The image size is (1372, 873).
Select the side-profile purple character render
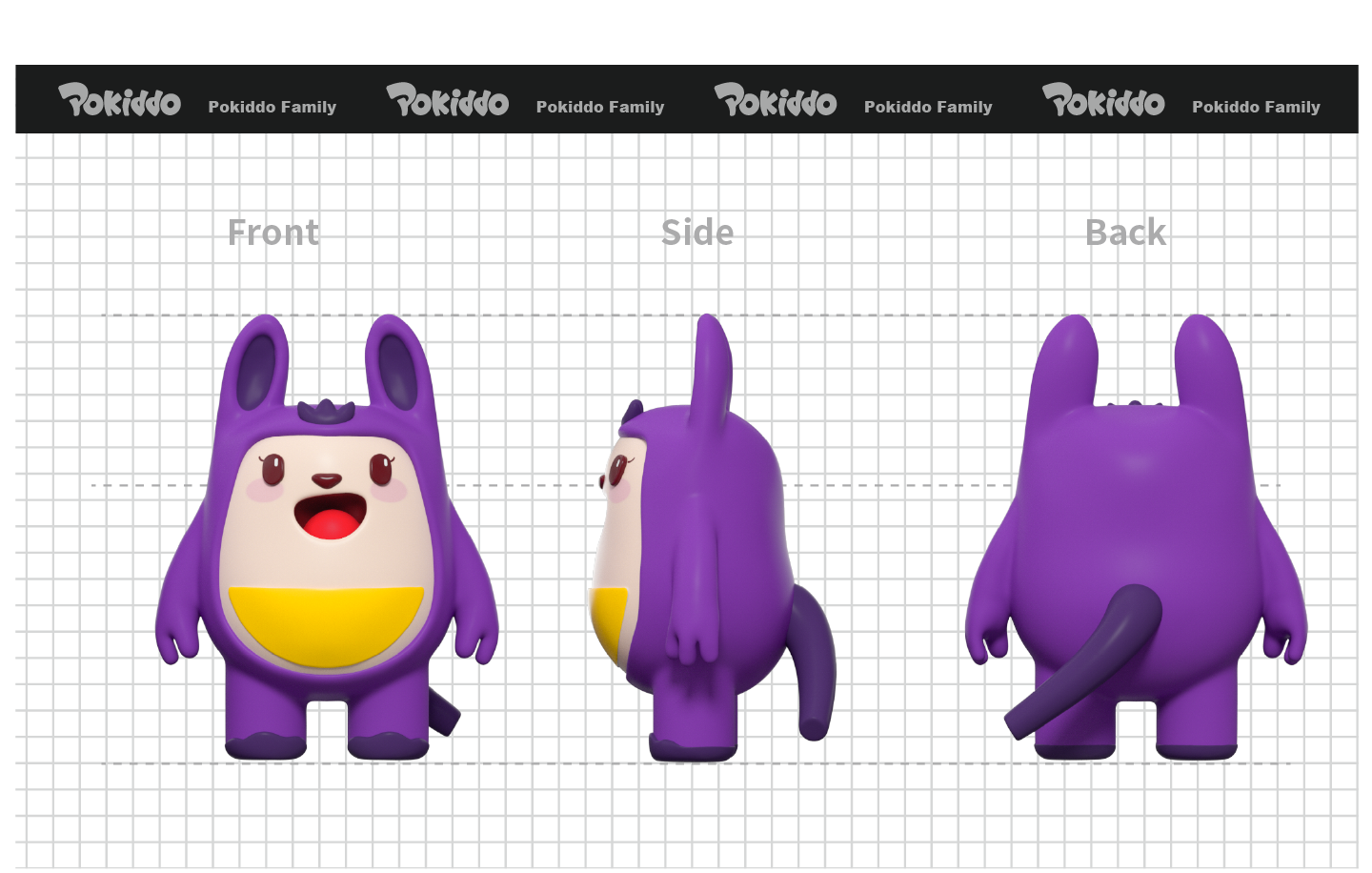(x=712, y=537)
